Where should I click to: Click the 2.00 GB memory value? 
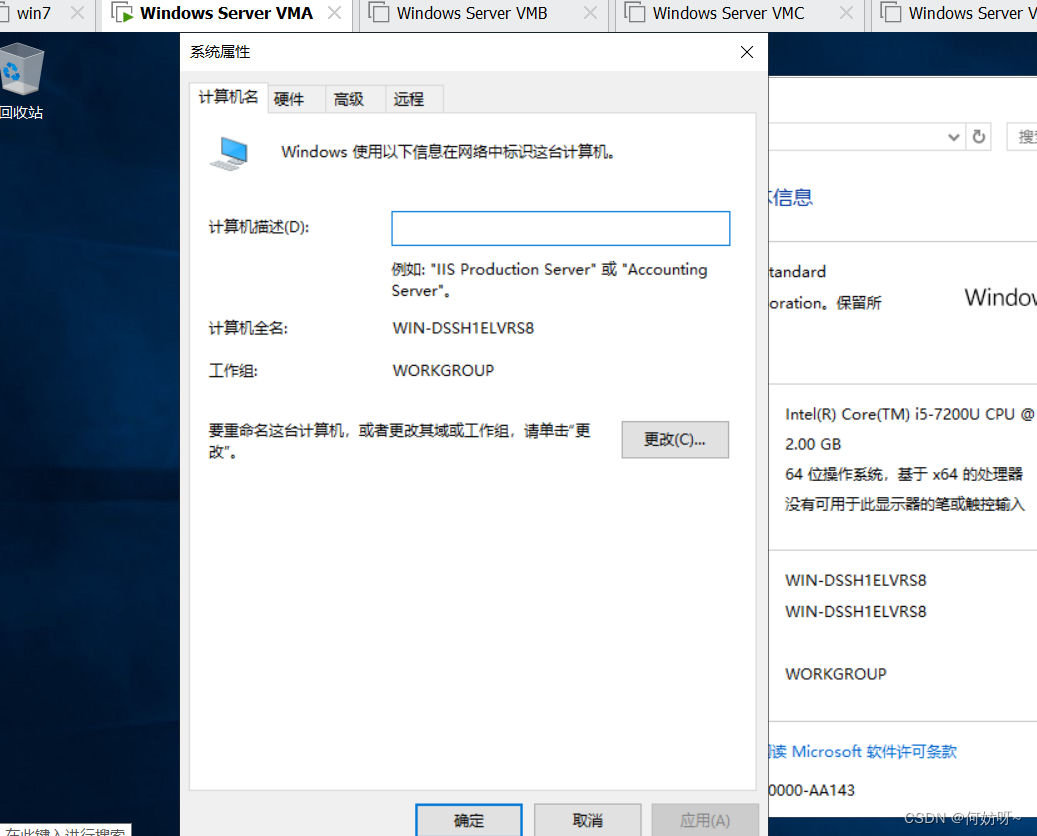point(813,444)
